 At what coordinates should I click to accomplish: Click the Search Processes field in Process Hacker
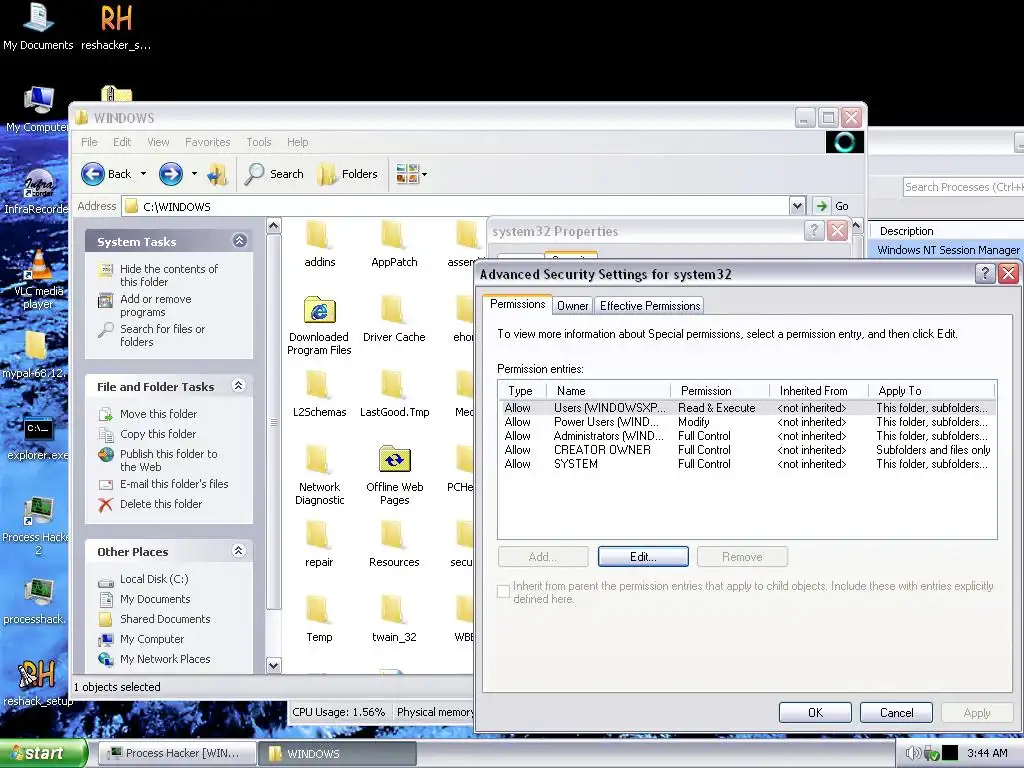point(963,187)
